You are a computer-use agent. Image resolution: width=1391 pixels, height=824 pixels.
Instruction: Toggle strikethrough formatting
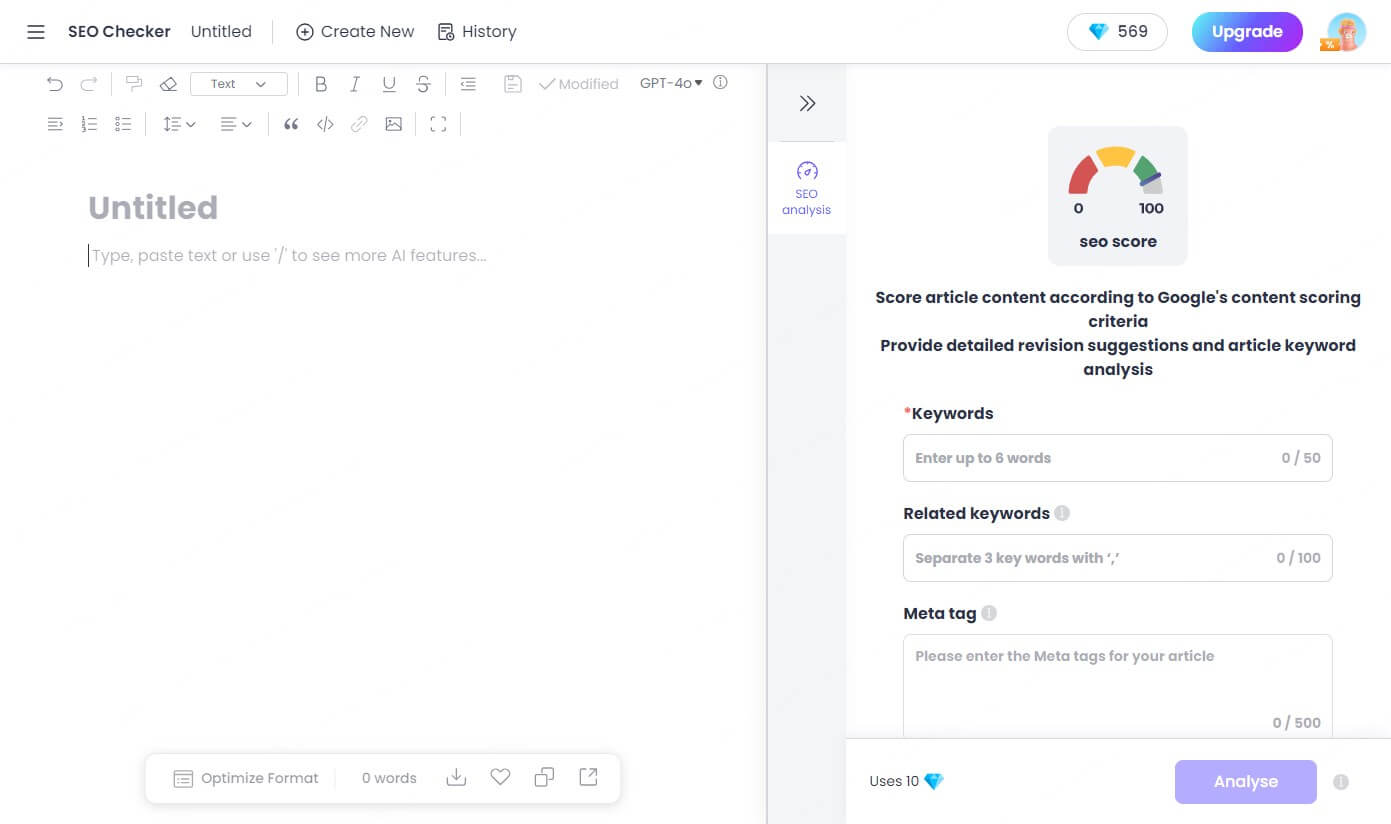(423, 84)
